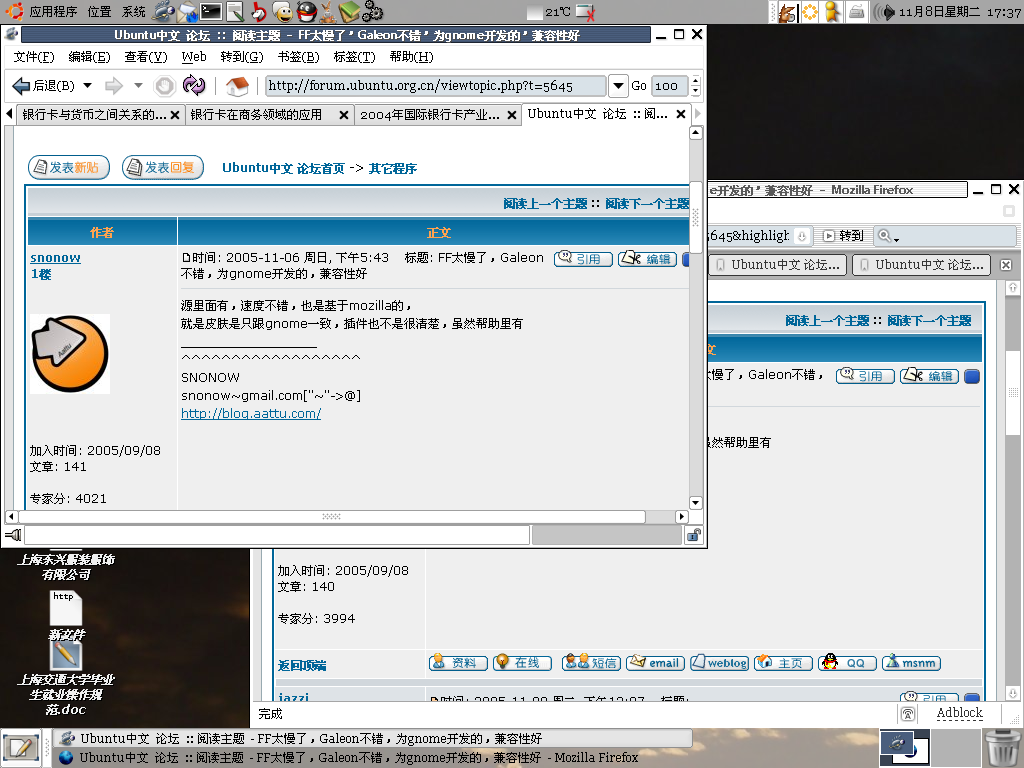
Task: Expand the URL address history dropdown
Action: click(618, 86)
